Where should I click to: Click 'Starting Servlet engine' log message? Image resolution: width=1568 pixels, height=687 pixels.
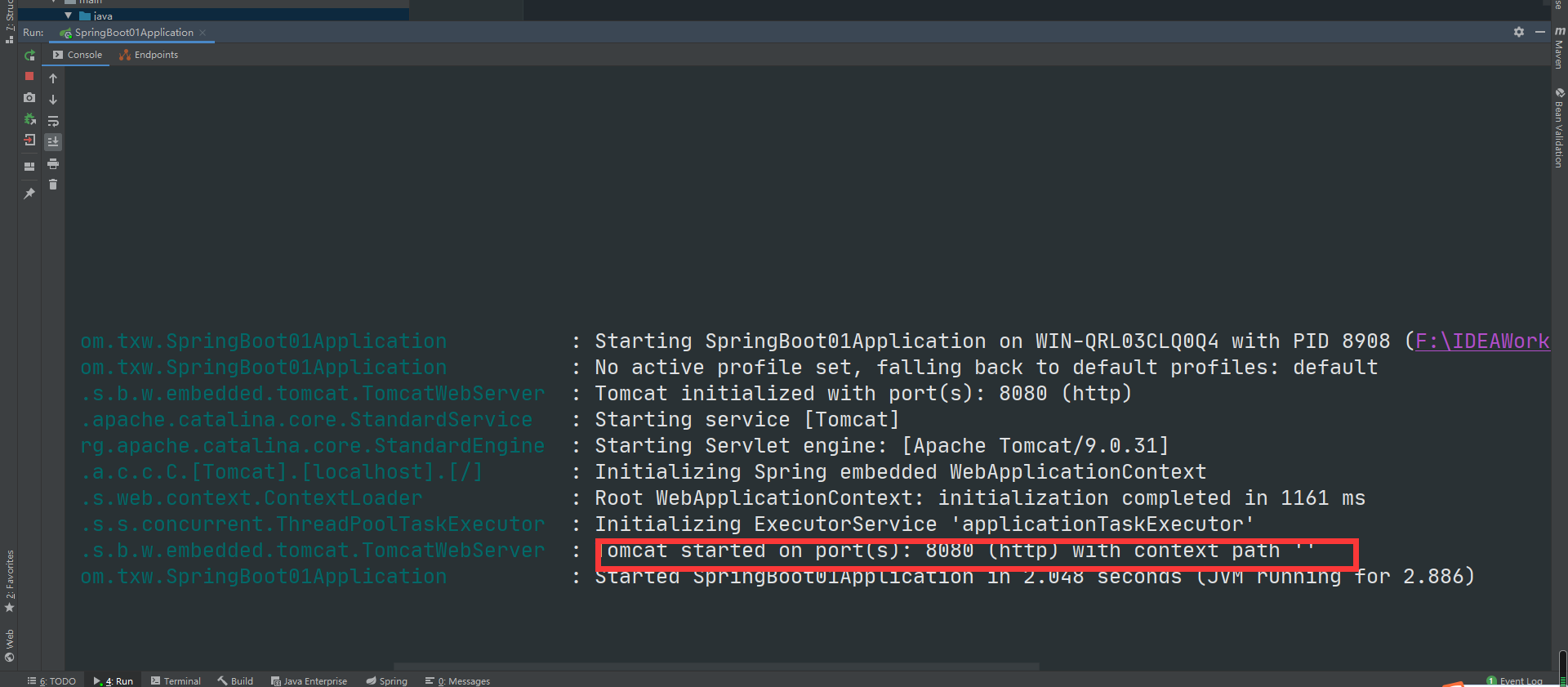tap(881, 446)
